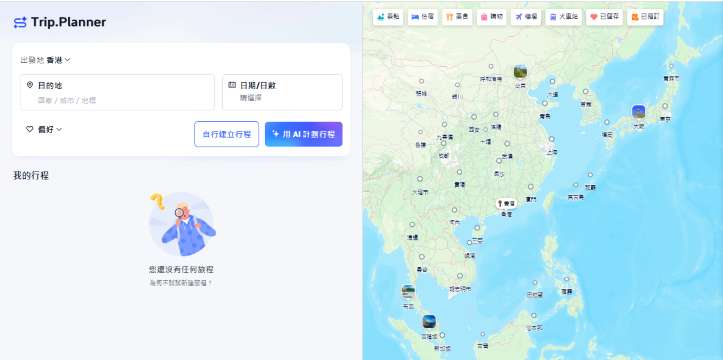Select the Shanghai circle marker
723x360 pixels.
[x=551, y=139]
